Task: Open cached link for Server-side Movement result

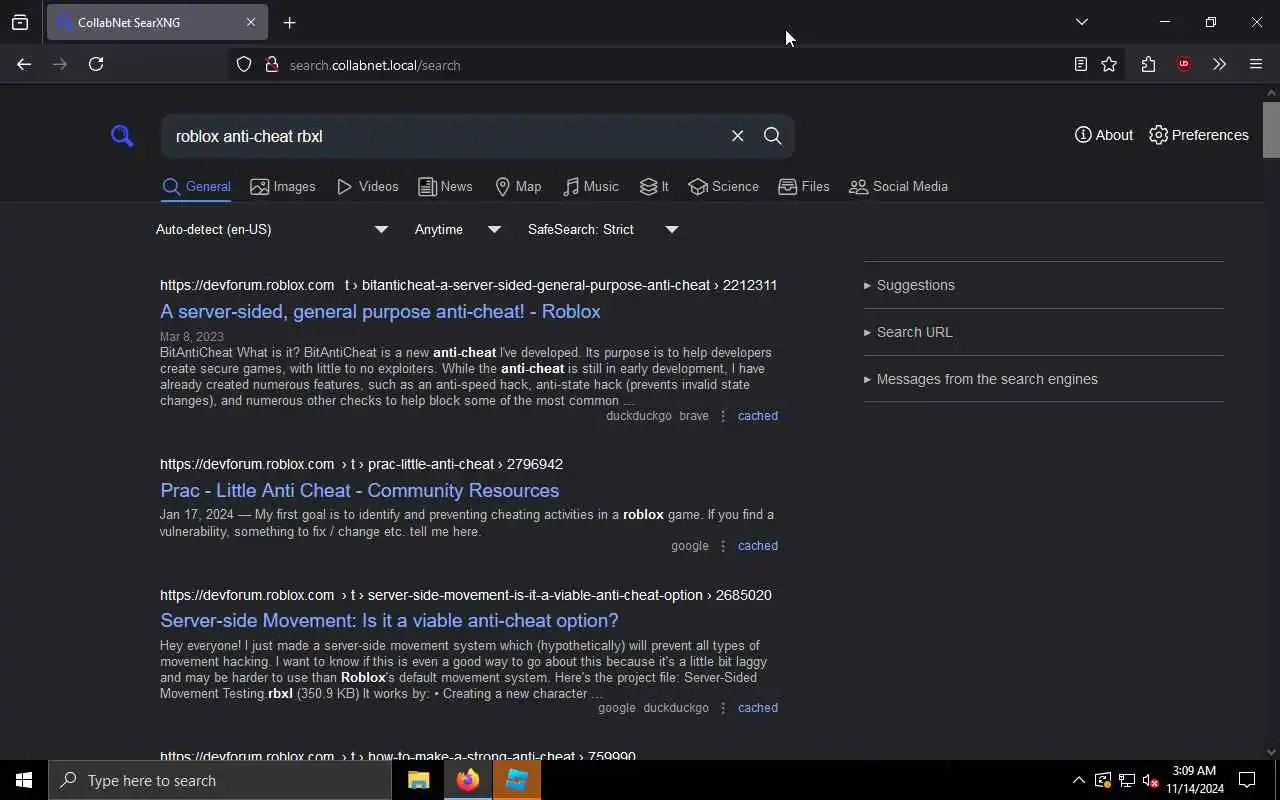Action: (757, 708)
